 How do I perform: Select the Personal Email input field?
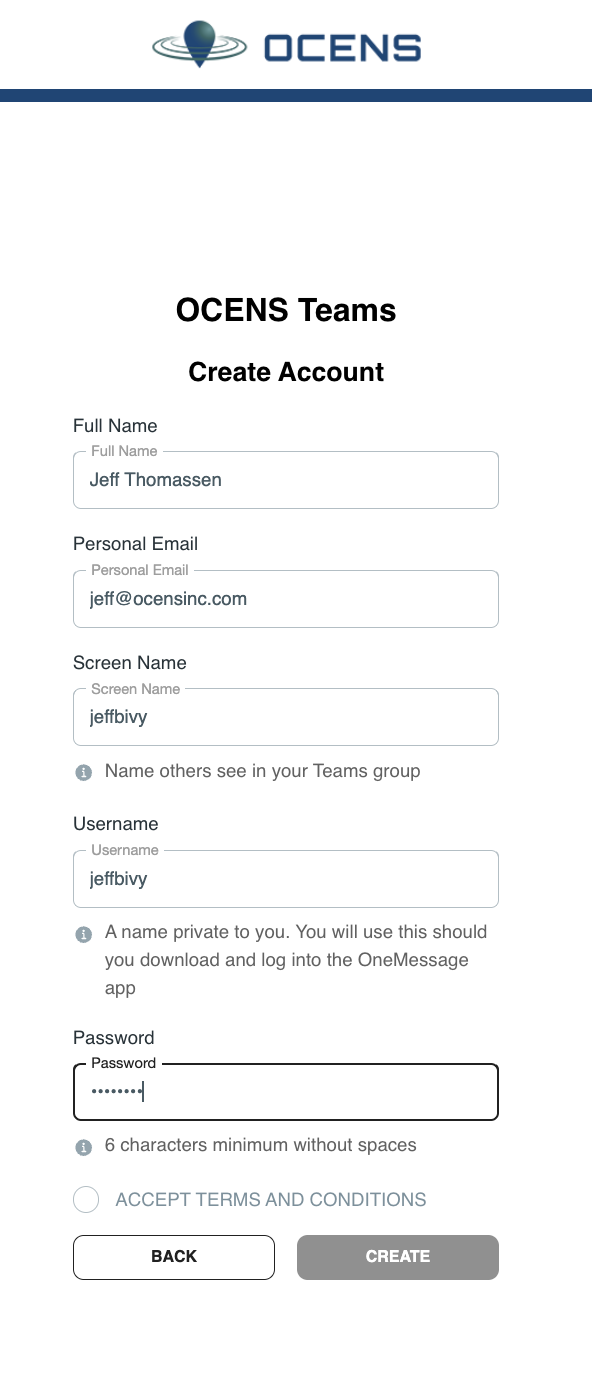286,599
